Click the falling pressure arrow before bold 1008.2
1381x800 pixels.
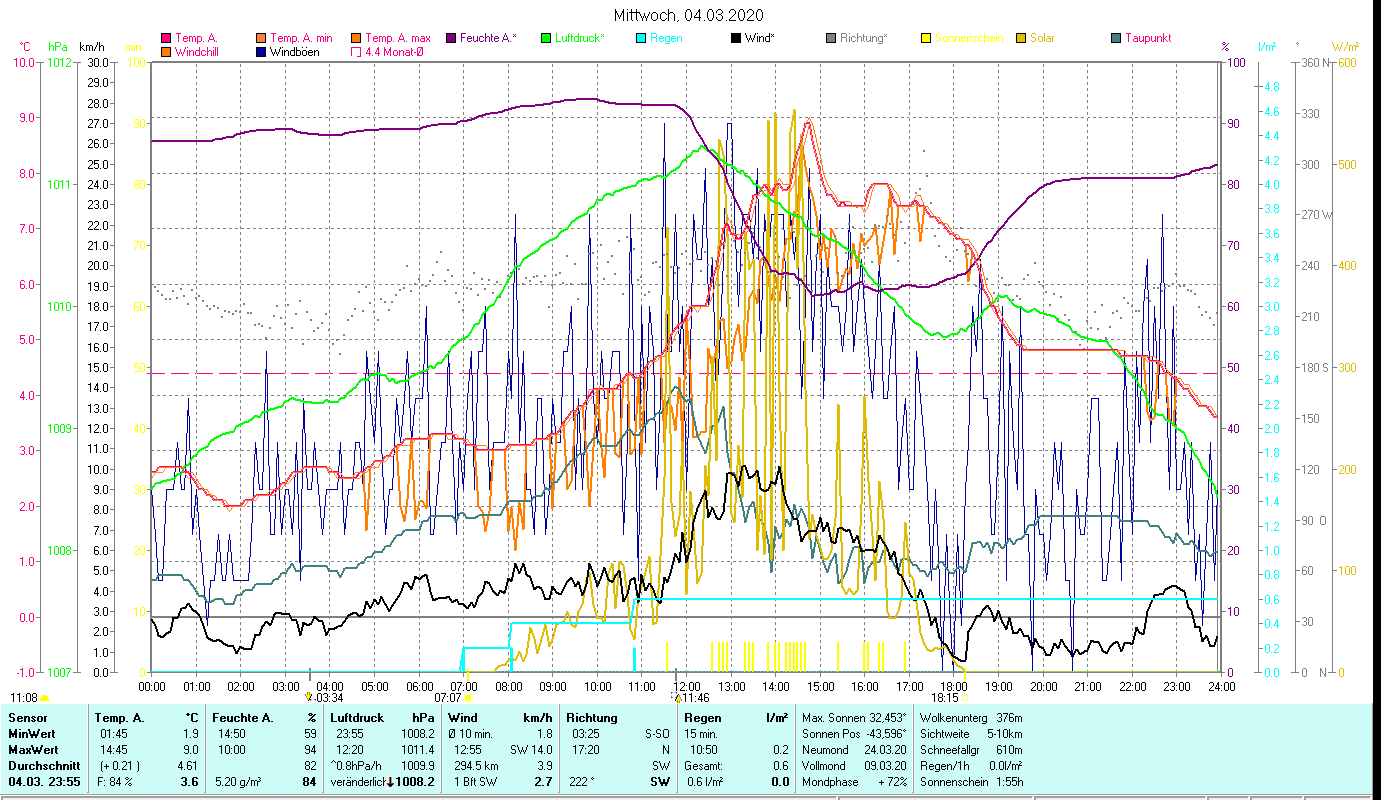[390, 782]
